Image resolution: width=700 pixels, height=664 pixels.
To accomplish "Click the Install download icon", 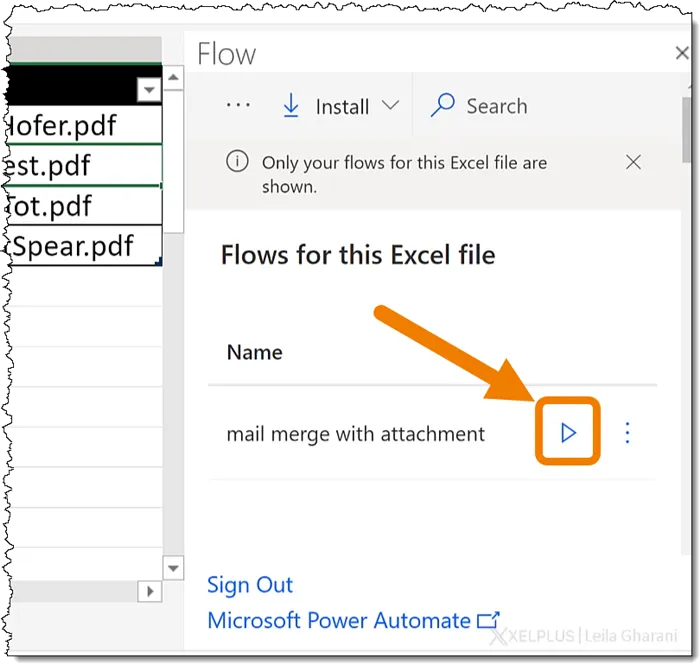I will [291, 106].
